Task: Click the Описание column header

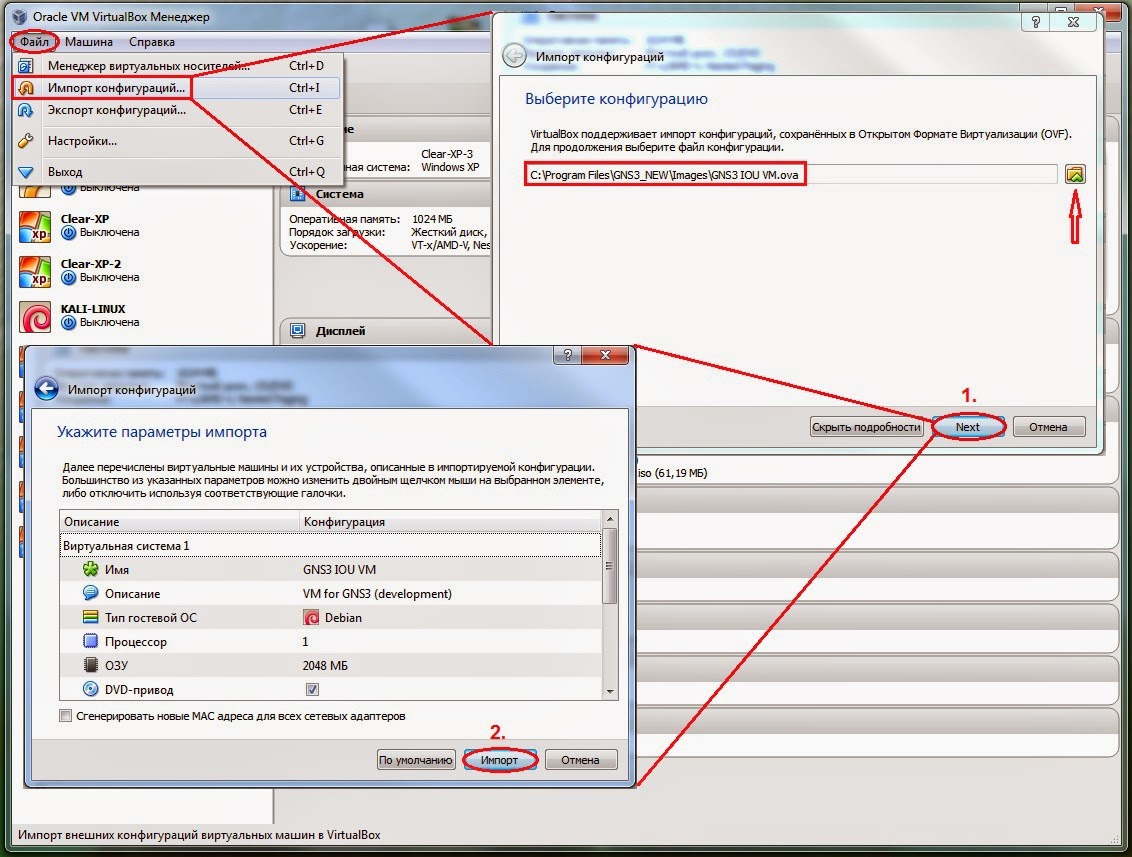Action: click(180, 522)
